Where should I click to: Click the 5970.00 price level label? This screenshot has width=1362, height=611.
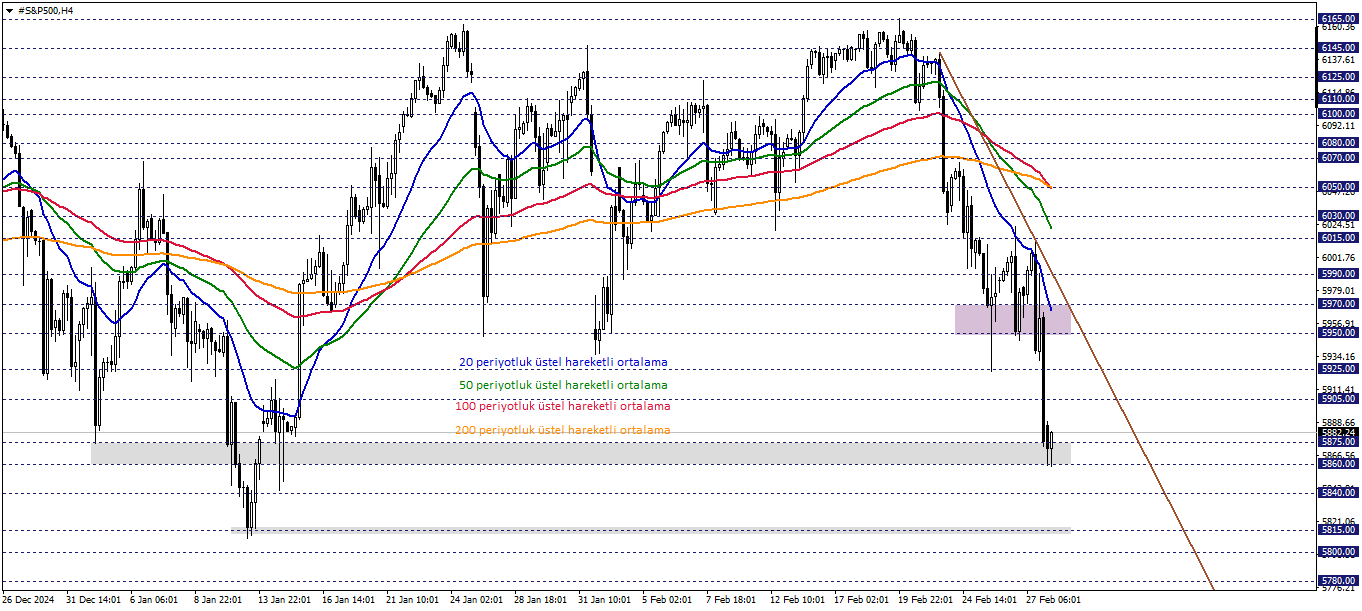click(x=1338, y=303)
